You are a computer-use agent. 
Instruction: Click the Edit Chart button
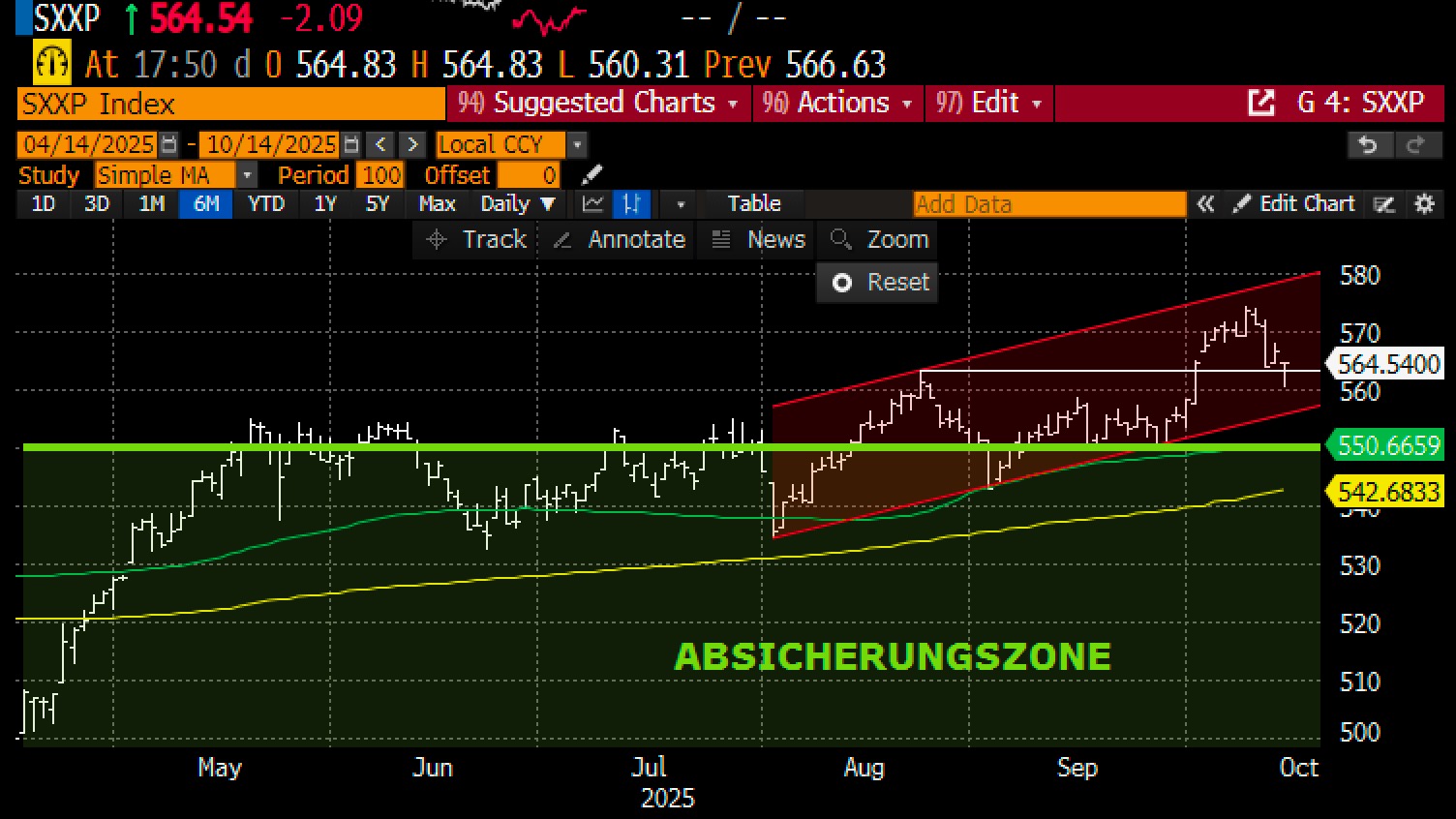tap(1294, 204)
